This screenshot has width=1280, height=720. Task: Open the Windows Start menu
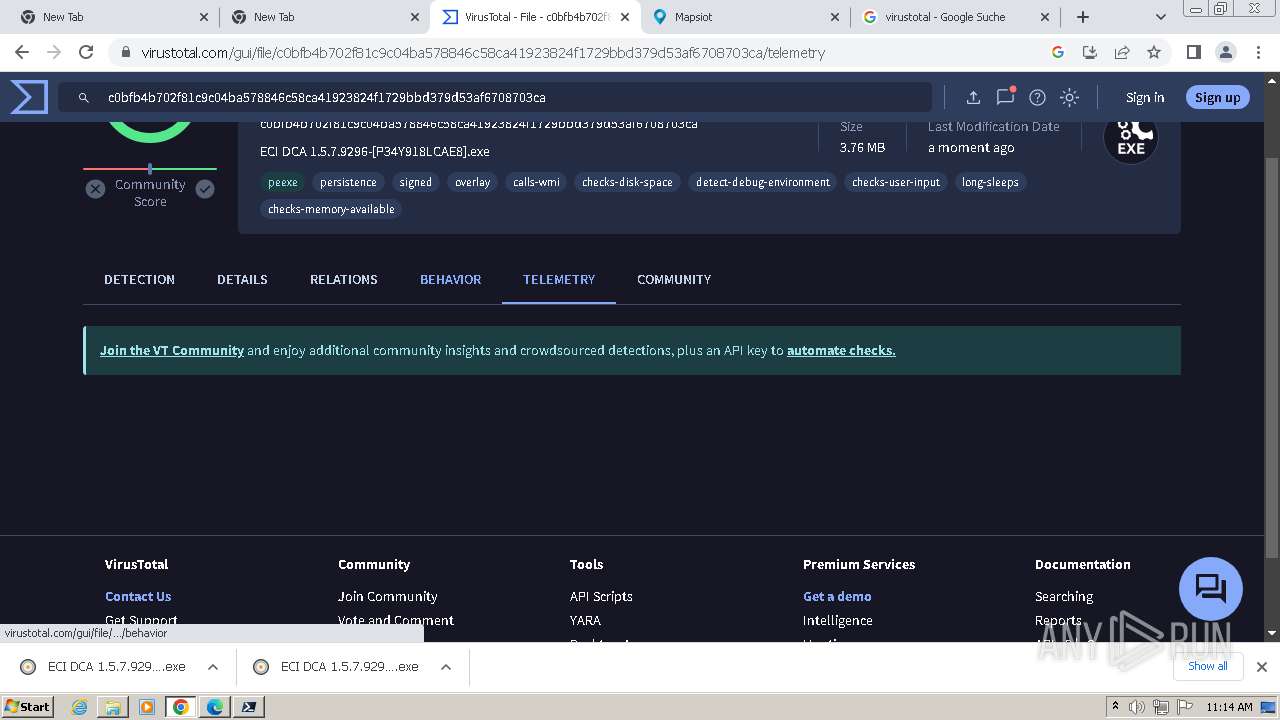point(27,706)
